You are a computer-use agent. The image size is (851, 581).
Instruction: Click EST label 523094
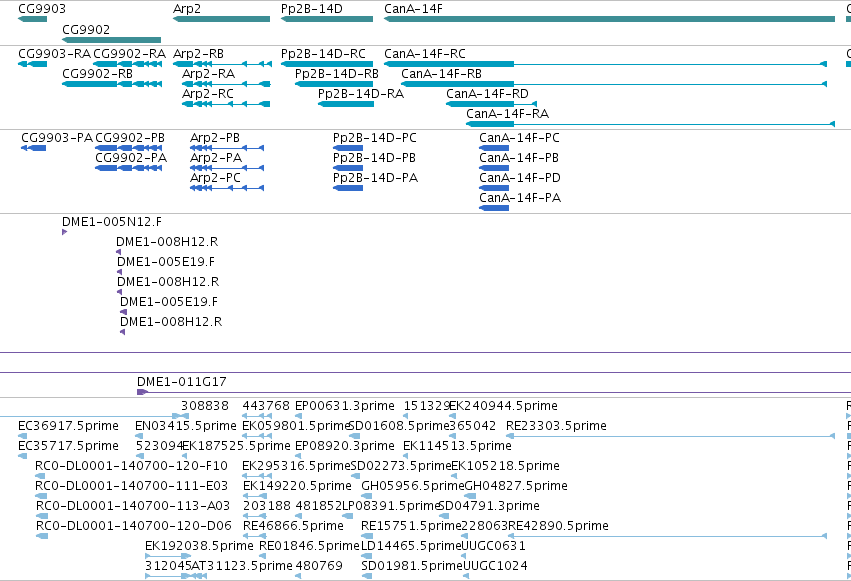coord(159,446)
